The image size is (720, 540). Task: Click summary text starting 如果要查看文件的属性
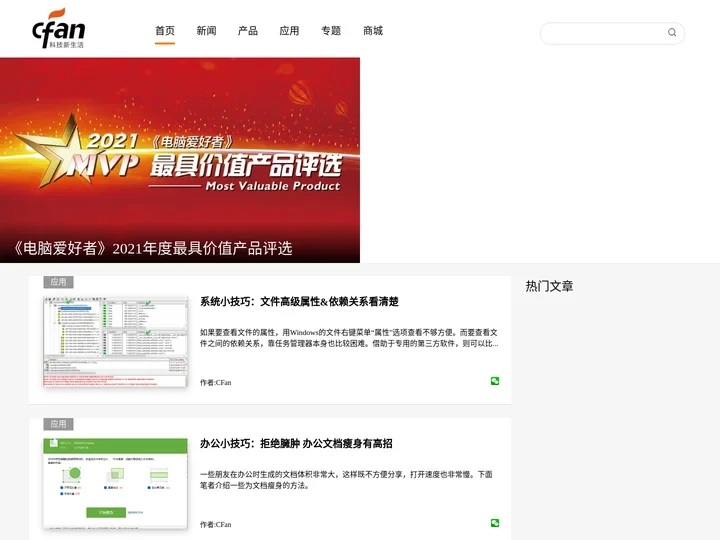(349, 338)
